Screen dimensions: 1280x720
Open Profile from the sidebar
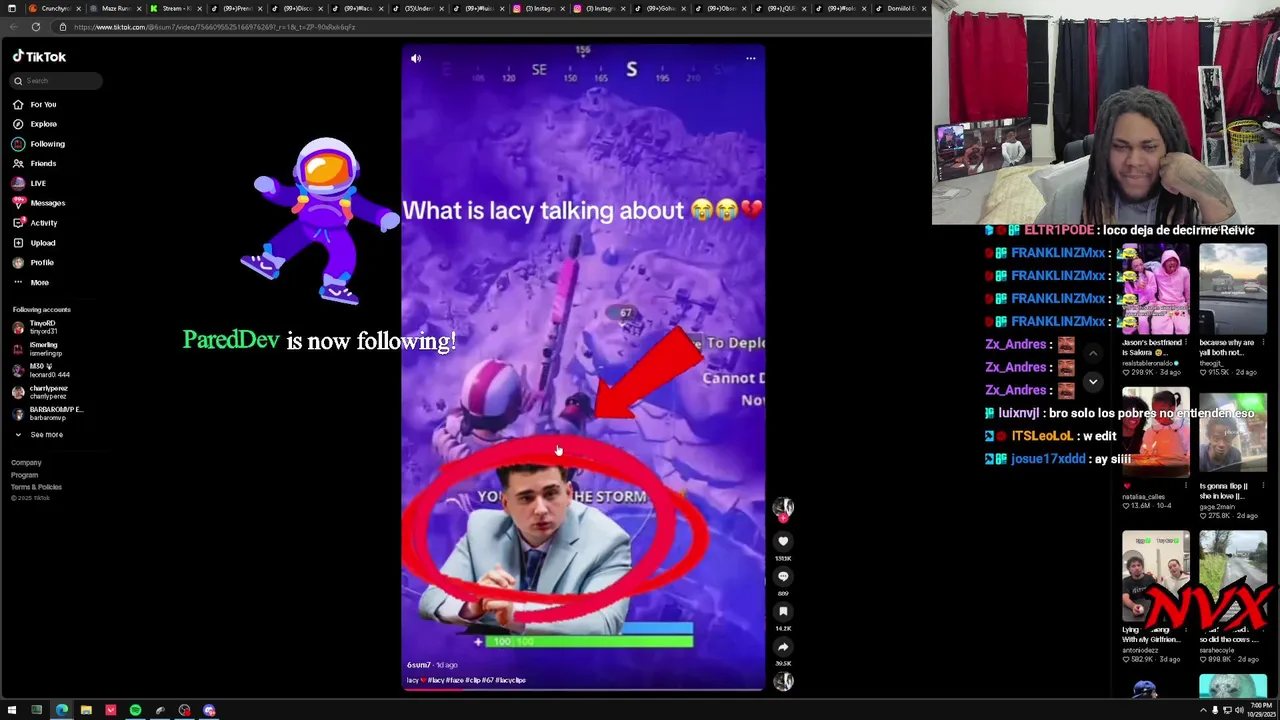[x=33, y=262]
